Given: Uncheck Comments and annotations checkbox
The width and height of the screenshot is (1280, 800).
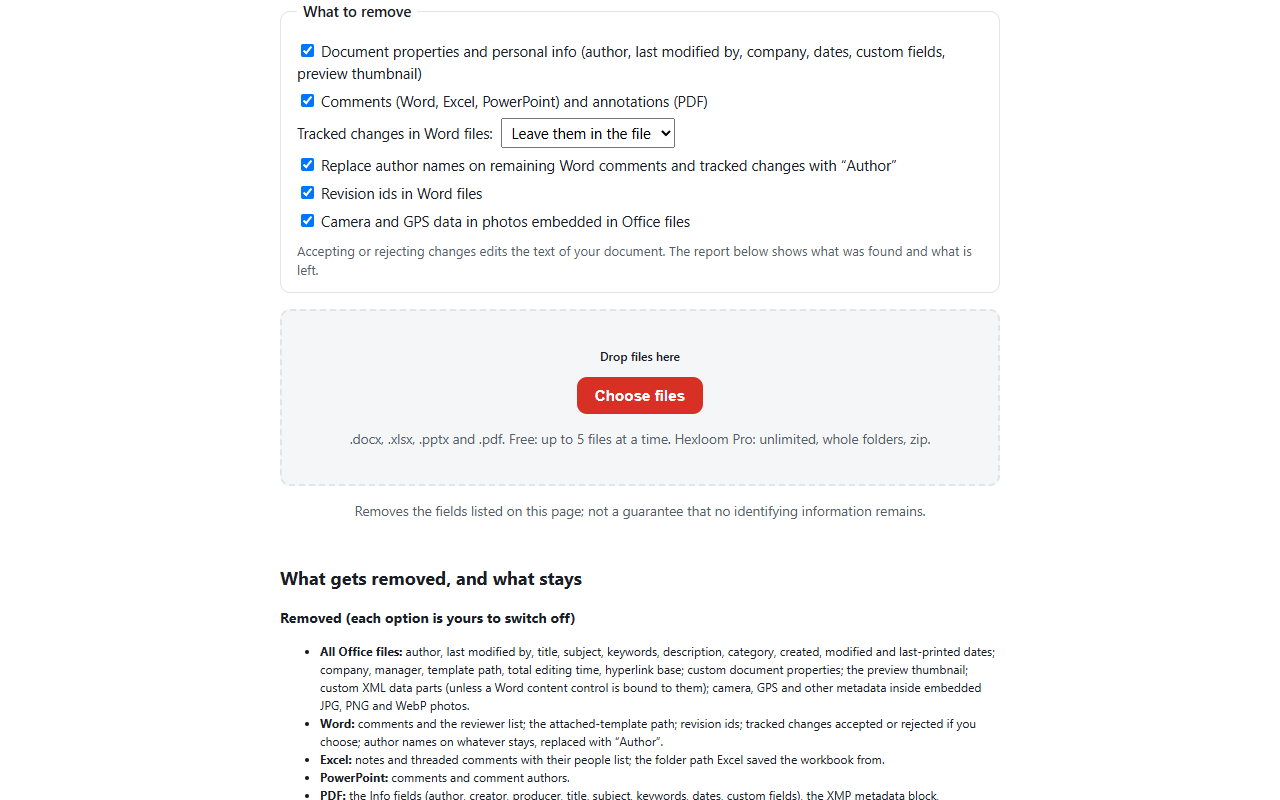Looking at the screenshot, I should click(x=307, y=101).
